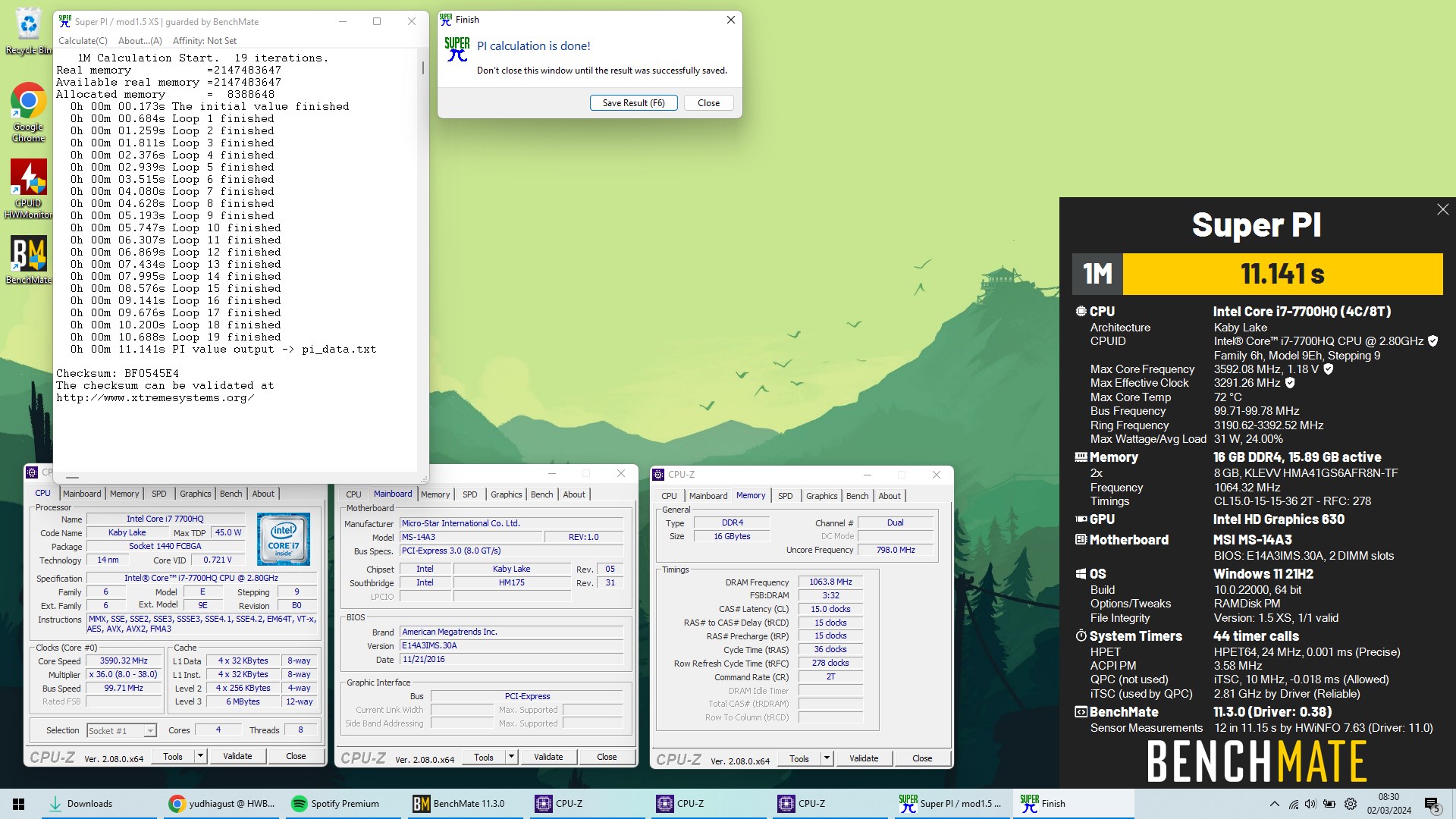Click the 11.141 s result in BenchMate
Image resolution: width=1456 pixels, height=819 pixels.
pos(1282,274)
